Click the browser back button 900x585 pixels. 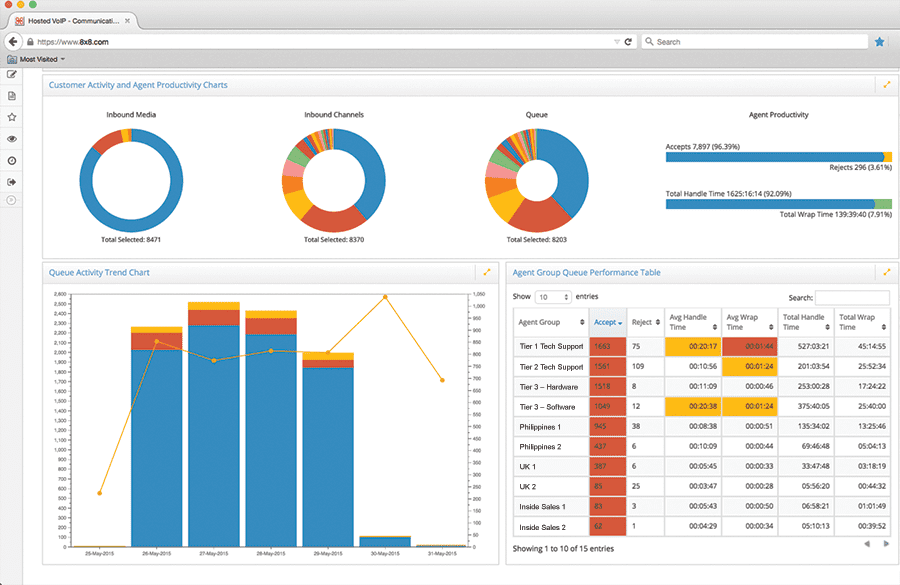pyautogui.click(x=13, y=42)
